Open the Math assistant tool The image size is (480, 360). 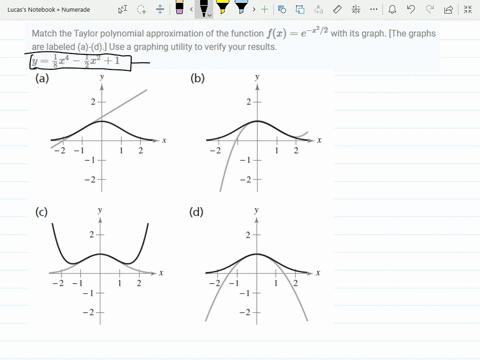click(x=356, y=9)
